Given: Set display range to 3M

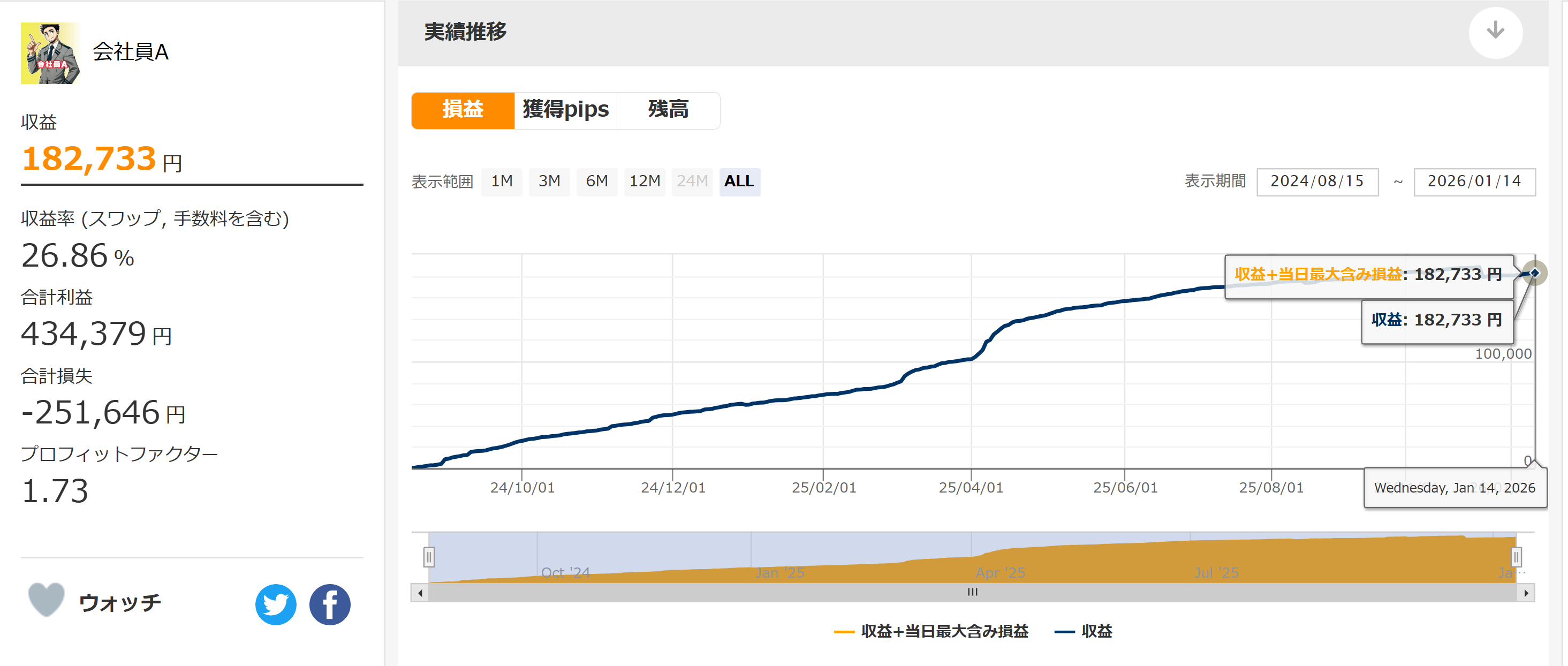Looking at the screenshot, I should pyautogui.click(x=549, y=181).
